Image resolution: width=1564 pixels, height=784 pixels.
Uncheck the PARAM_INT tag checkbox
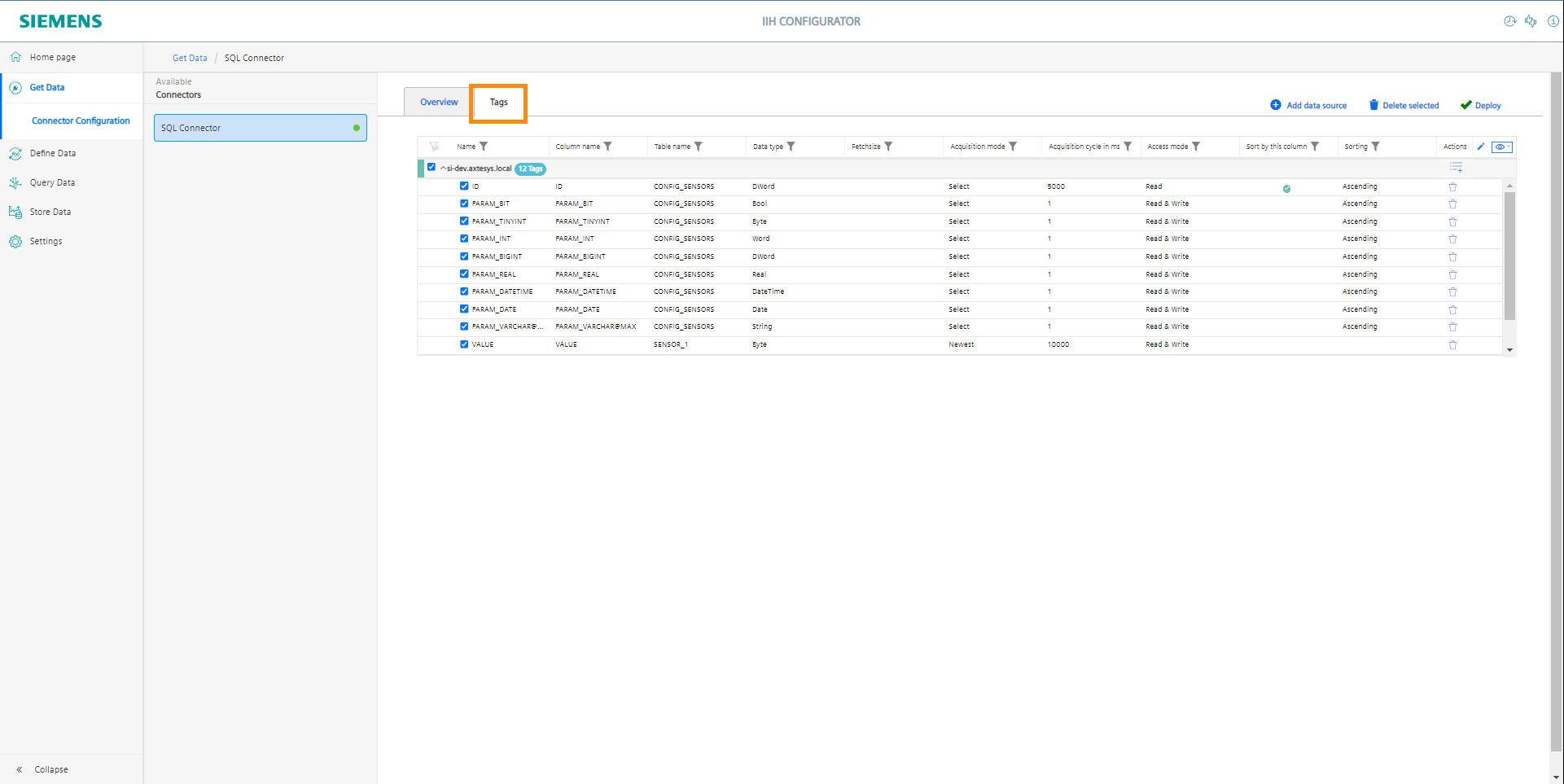click(x=464, y=239)
